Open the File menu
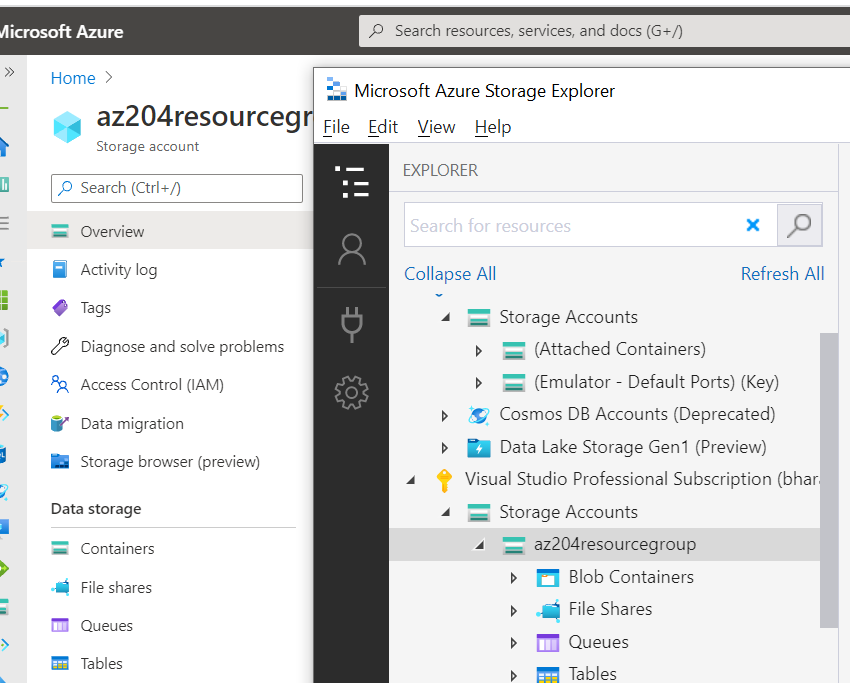This screenshot has height=683, width=850. 336,127
